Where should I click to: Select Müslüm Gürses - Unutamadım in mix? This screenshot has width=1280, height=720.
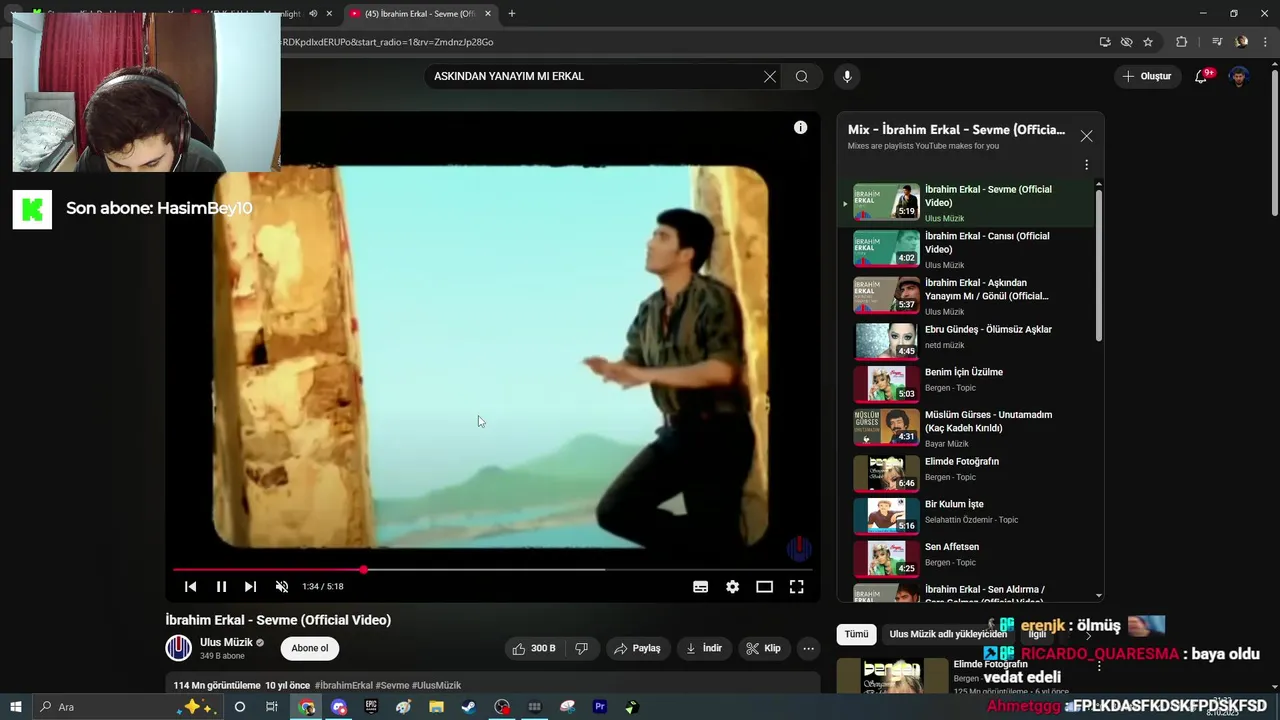click(x=967, y=427)
